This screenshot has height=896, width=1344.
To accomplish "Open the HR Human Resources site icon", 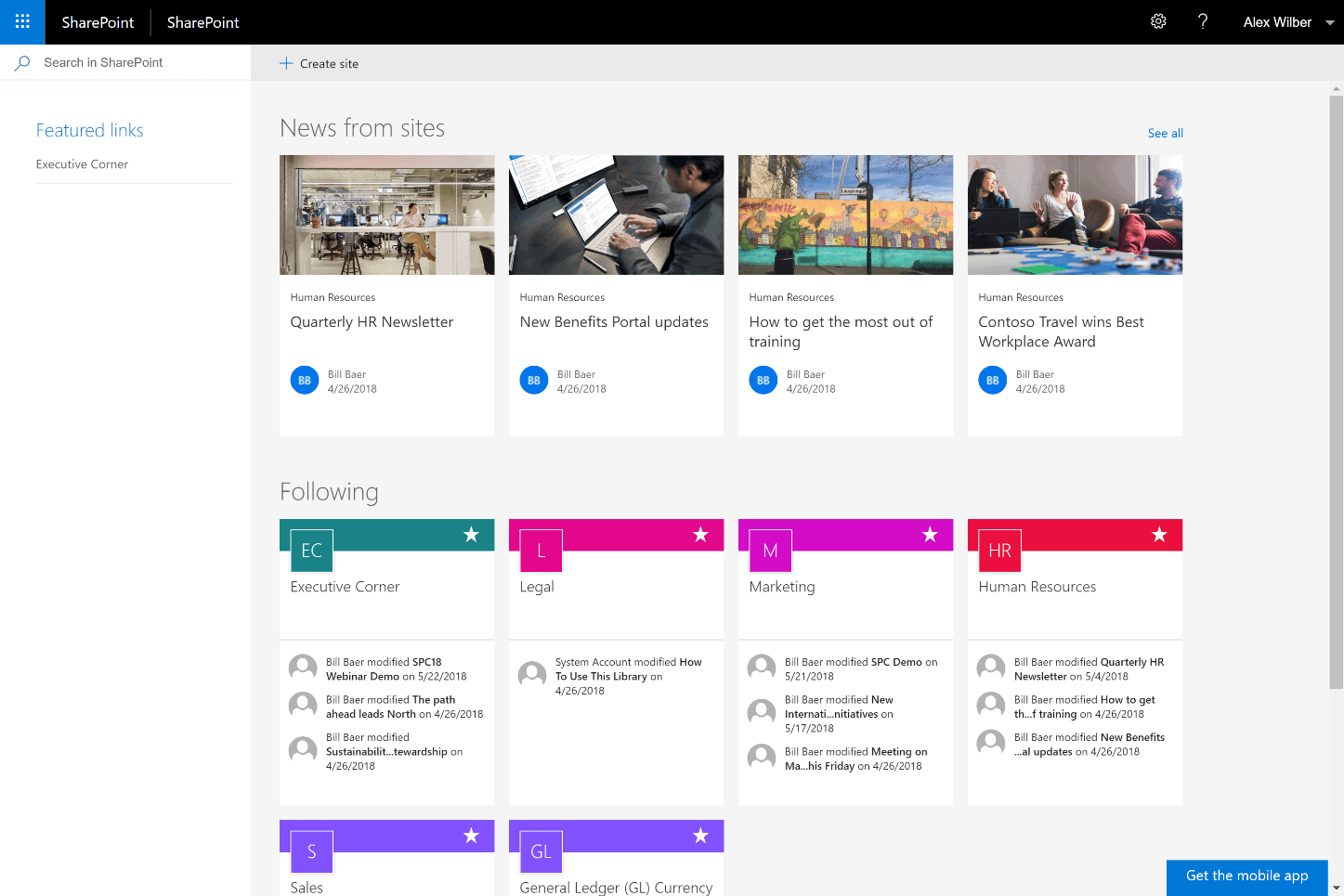I will (x=998, y=550).
